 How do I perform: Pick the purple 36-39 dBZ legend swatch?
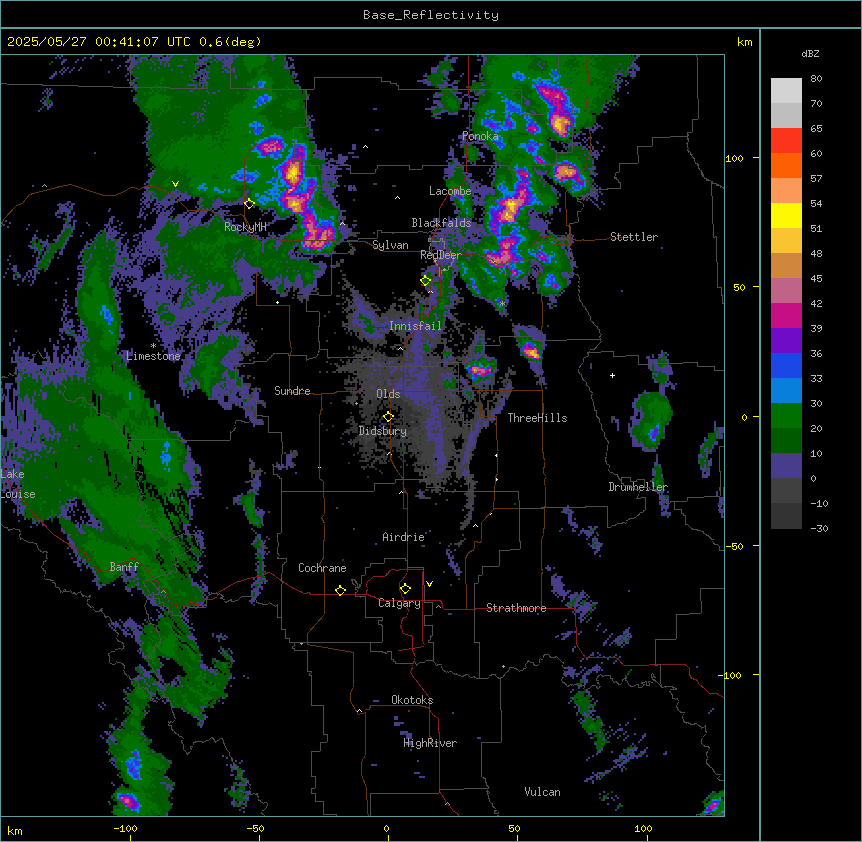tap(786, 341)
